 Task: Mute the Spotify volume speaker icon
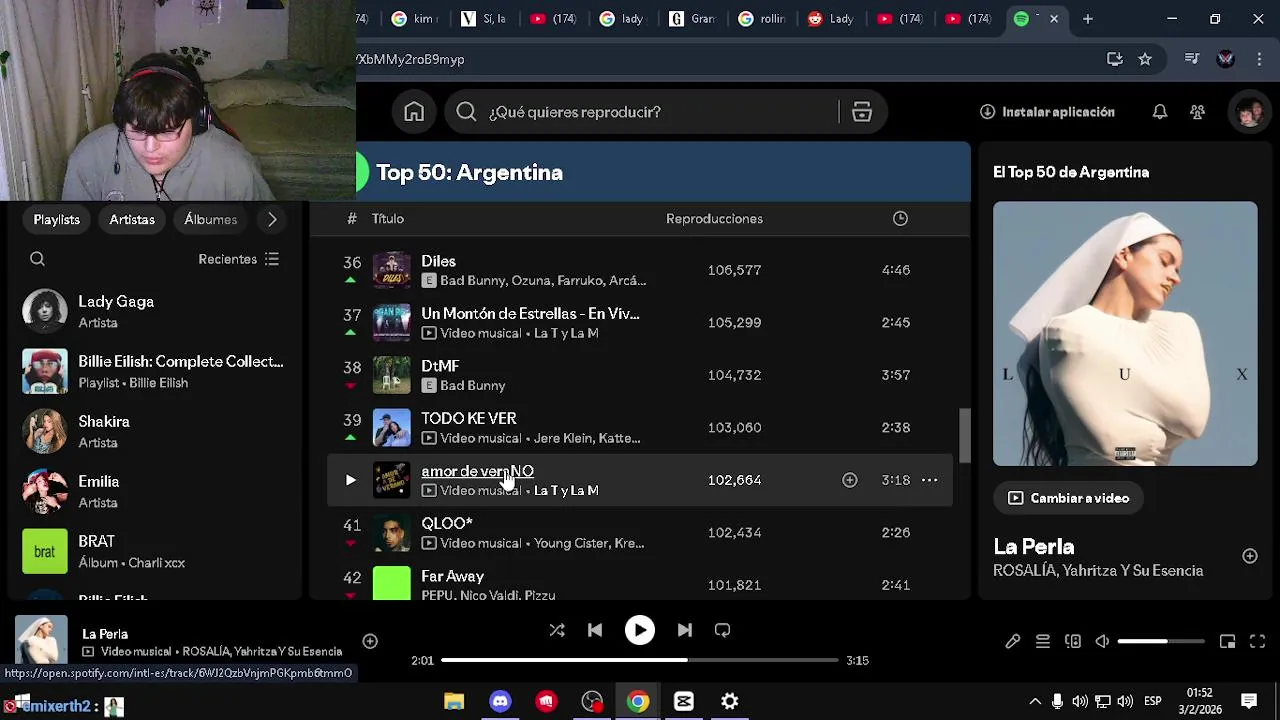[x=1101, y=641]
